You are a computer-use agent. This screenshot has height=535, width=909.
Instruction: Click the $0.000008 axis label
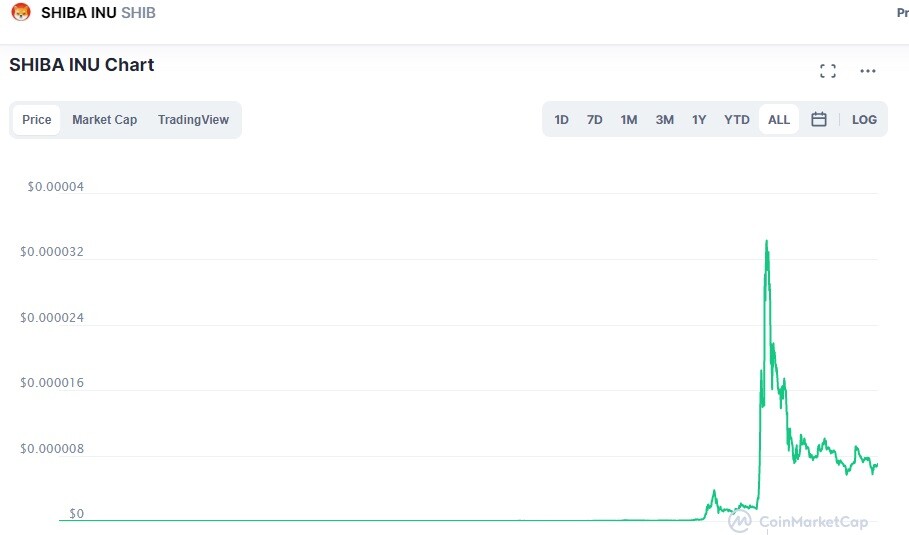point(52,449)
